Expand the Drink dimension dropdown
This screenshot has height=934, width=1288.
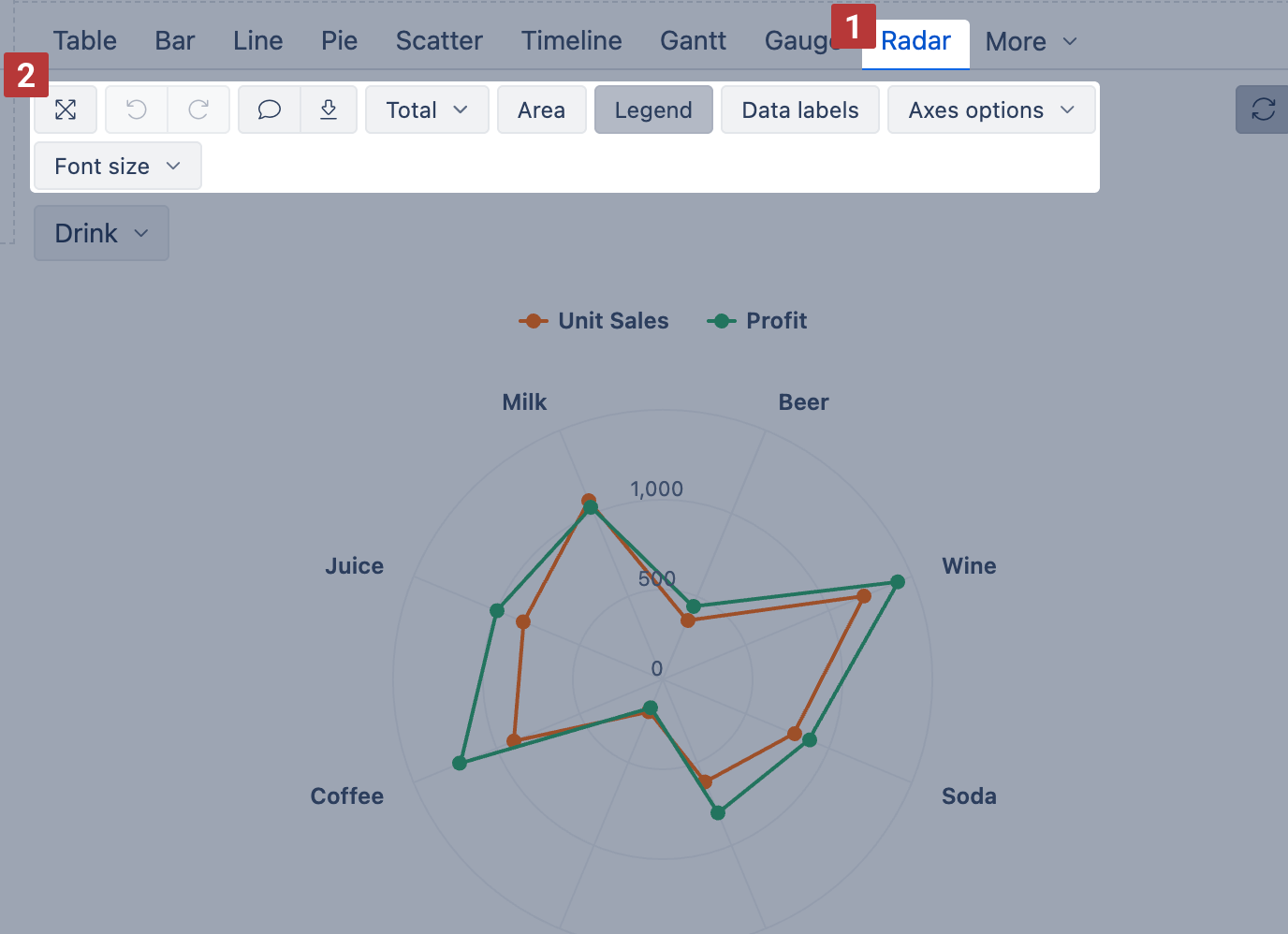(x=101, y=233)
